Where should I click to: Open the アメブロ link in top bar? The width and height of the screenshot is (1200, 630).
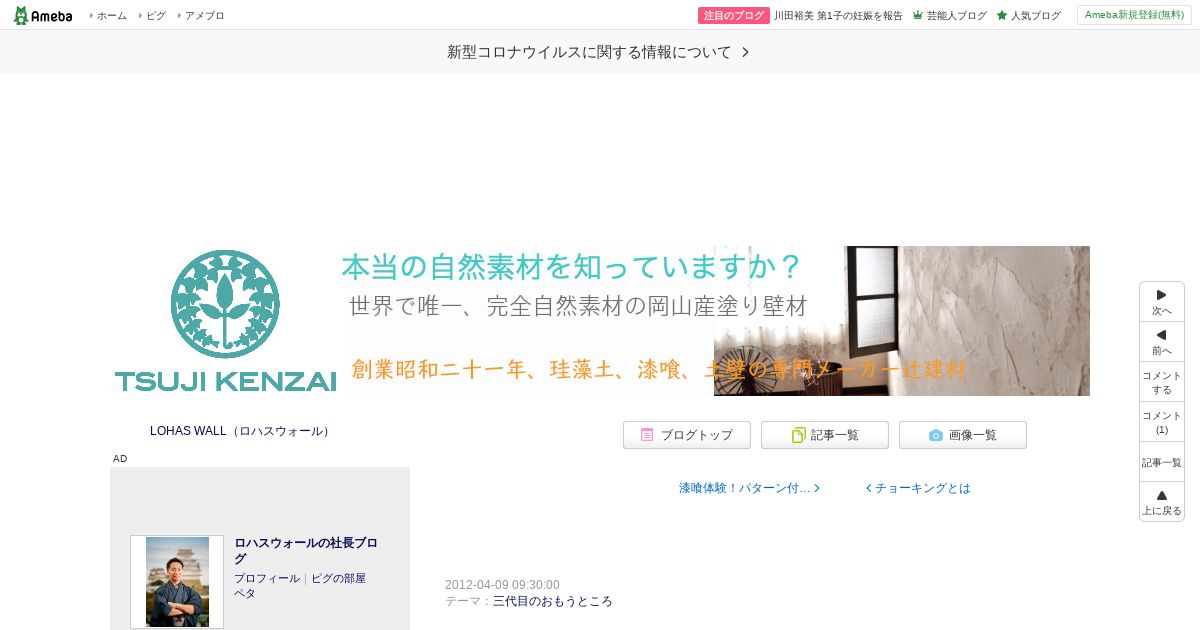[204, 16]
